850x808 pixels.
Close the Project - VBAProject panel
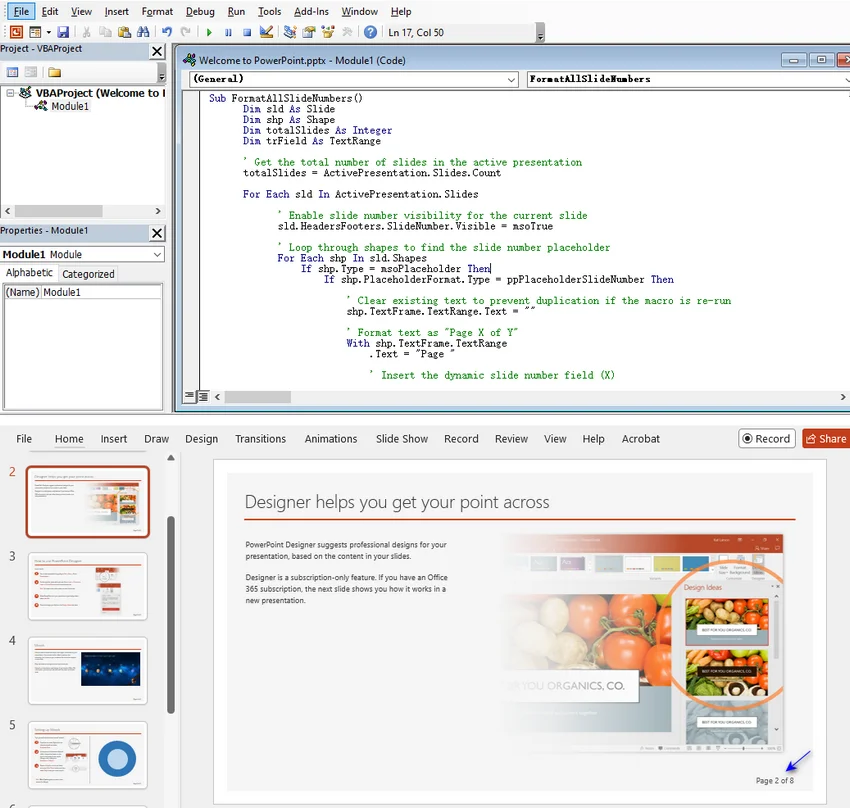click(157, 51)
